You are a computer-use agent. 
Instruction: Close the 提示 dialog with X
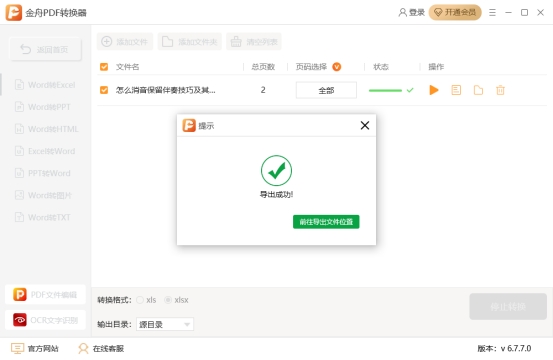tap(365, 126)
